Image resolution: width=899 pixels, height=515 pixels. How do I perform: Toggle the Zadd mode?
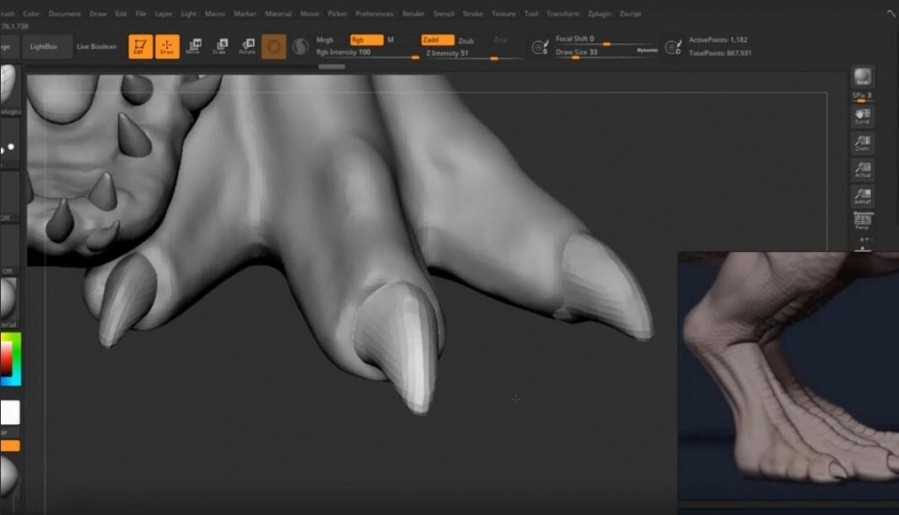437,40
